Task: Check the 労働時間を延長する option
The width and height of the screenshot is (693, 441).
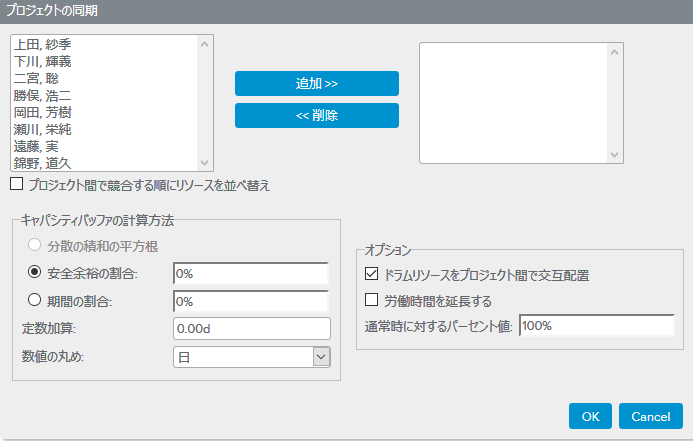Action: click(372, 300)
